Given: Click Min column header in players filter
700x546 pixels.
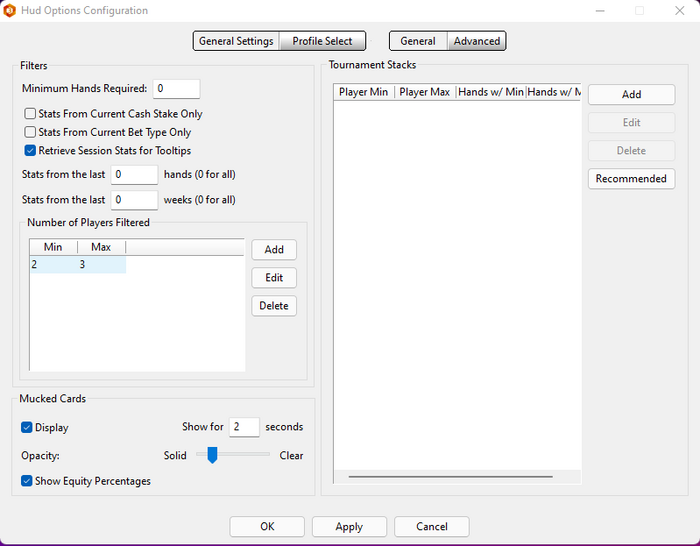Looking at the screenshot, I should (x=53, y=247).
